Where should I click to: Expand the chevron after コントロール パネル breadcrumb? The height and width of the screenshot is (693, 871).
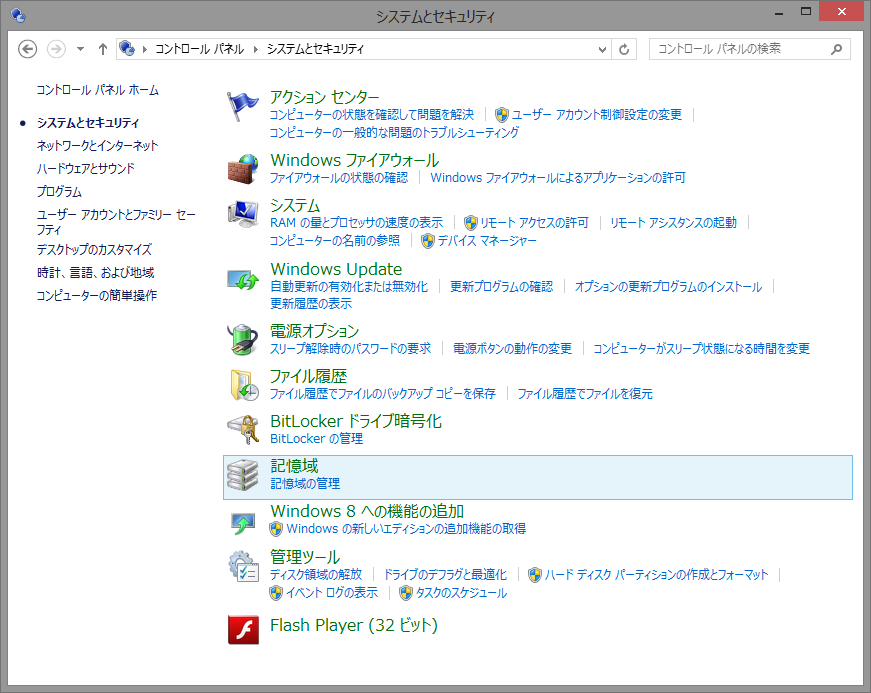256,49
